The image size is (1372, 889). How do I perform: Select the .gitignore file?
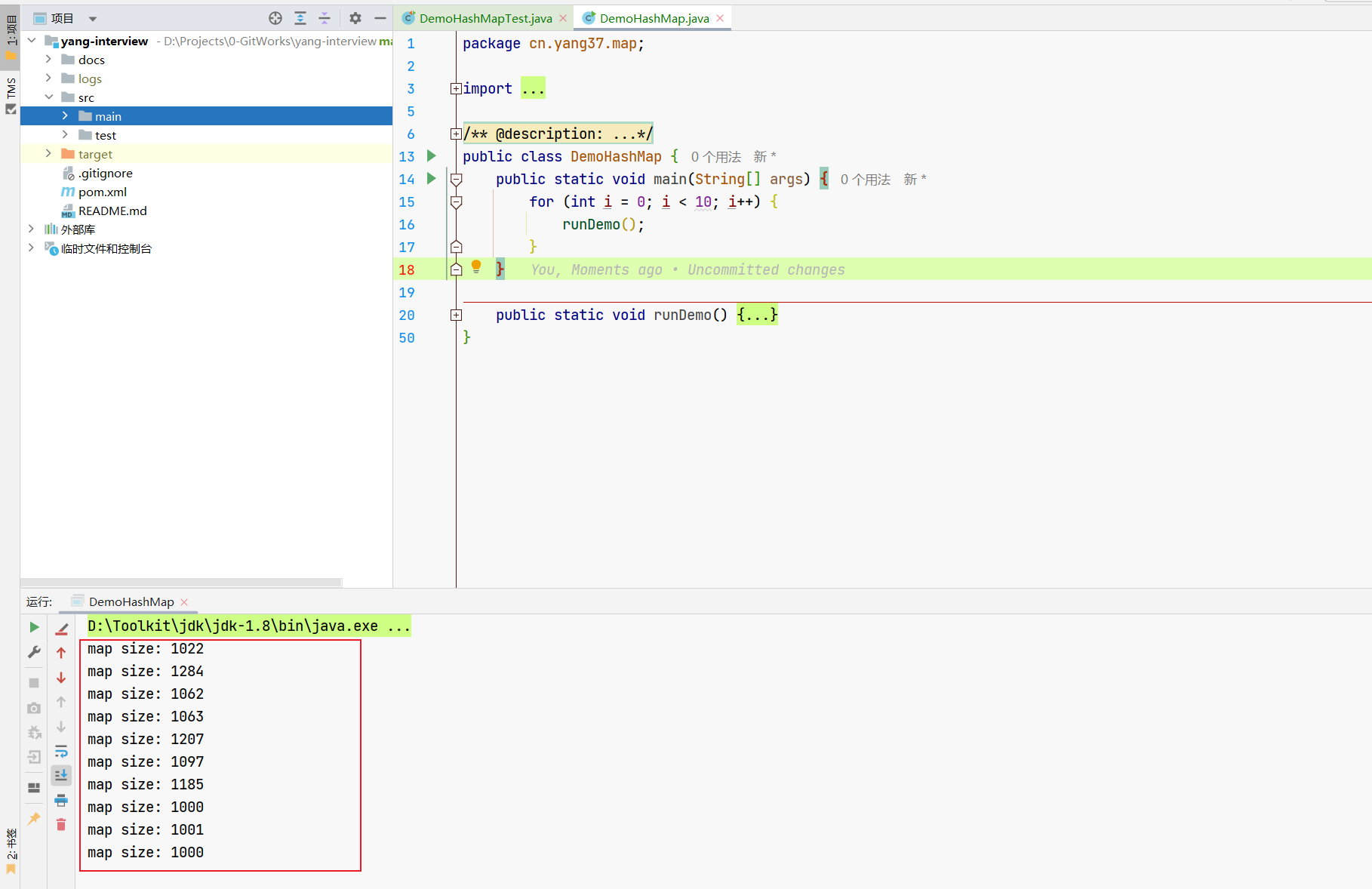106,173
